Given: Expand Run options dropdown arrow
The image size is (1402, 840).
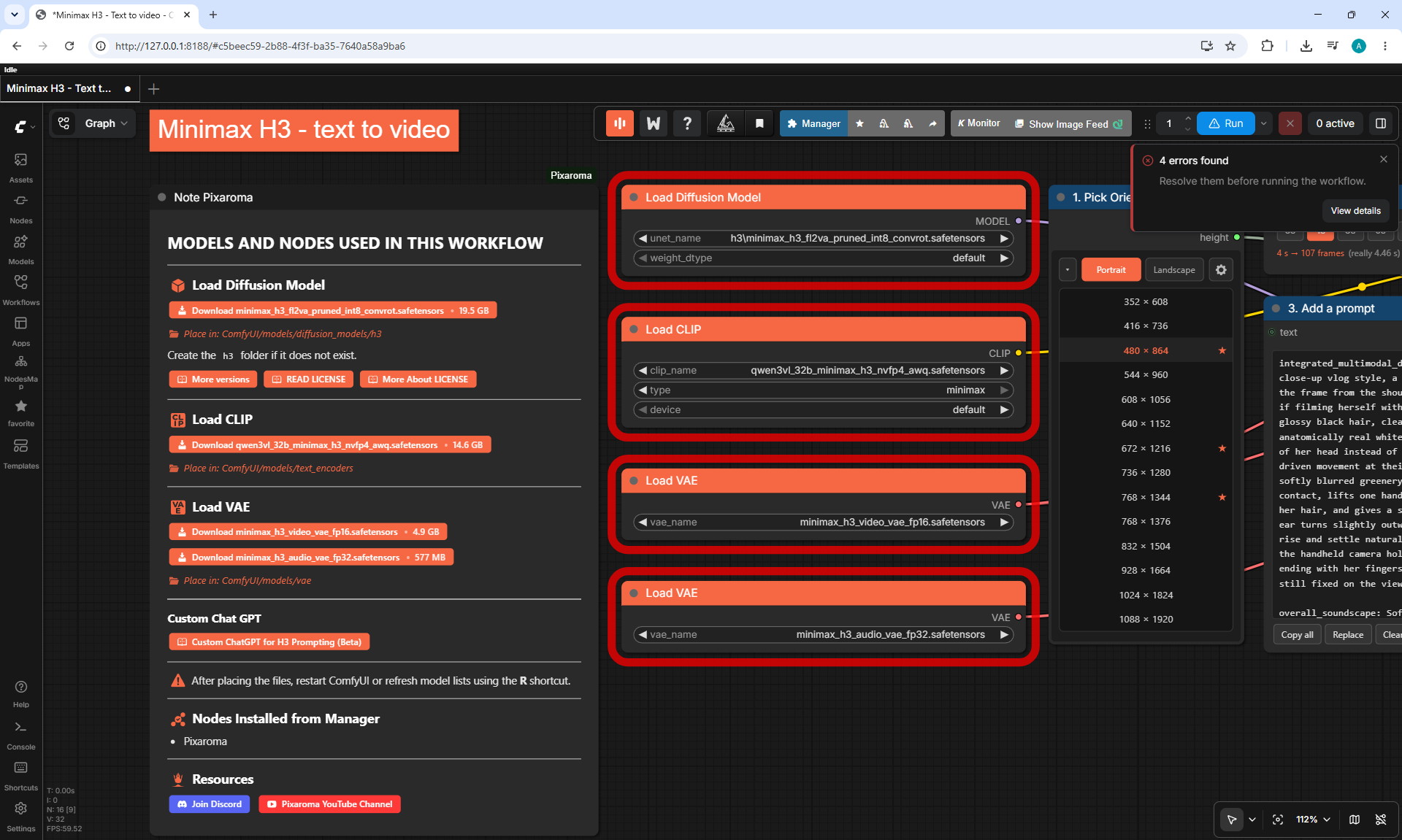Looking at the screenshot, I should [x=1263, y=123].
